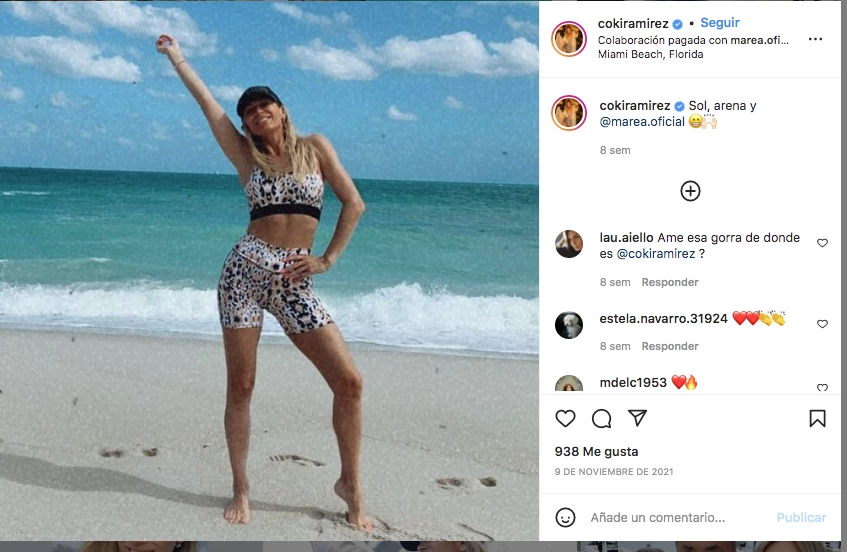Like lau.aiello's comment

[x=822, y=243]
